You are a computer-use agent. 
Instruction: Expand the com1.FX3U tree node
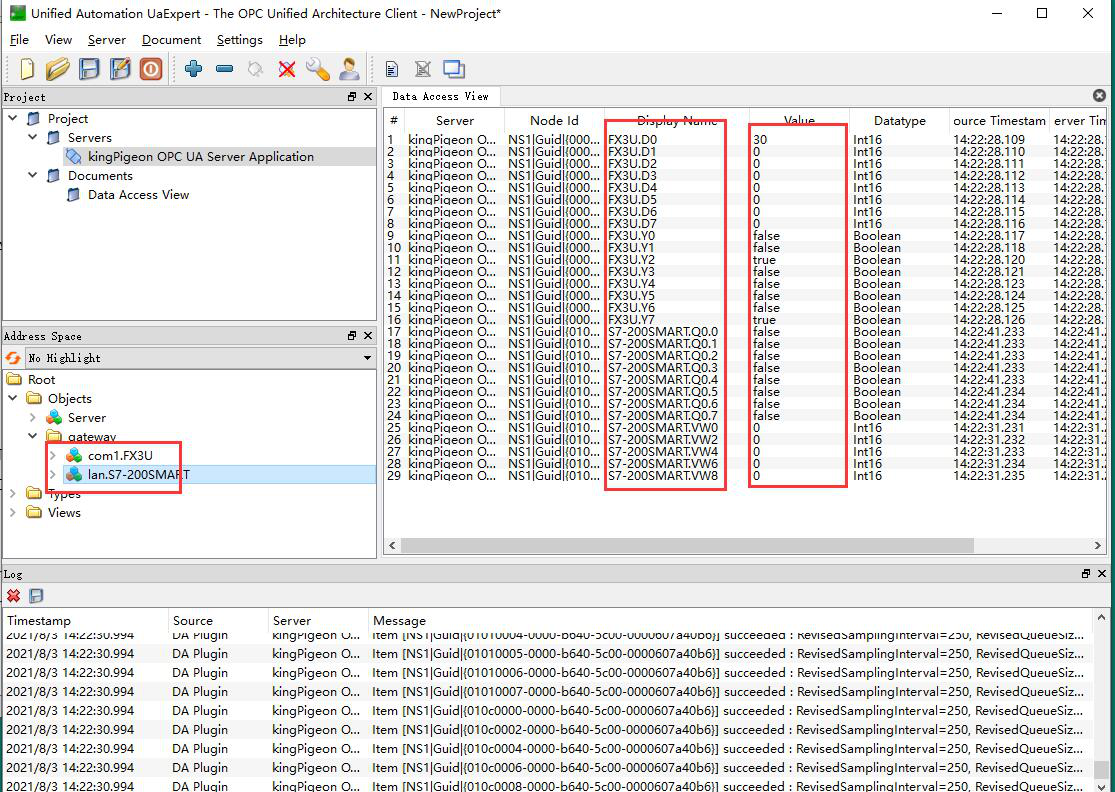coord(52,456)
